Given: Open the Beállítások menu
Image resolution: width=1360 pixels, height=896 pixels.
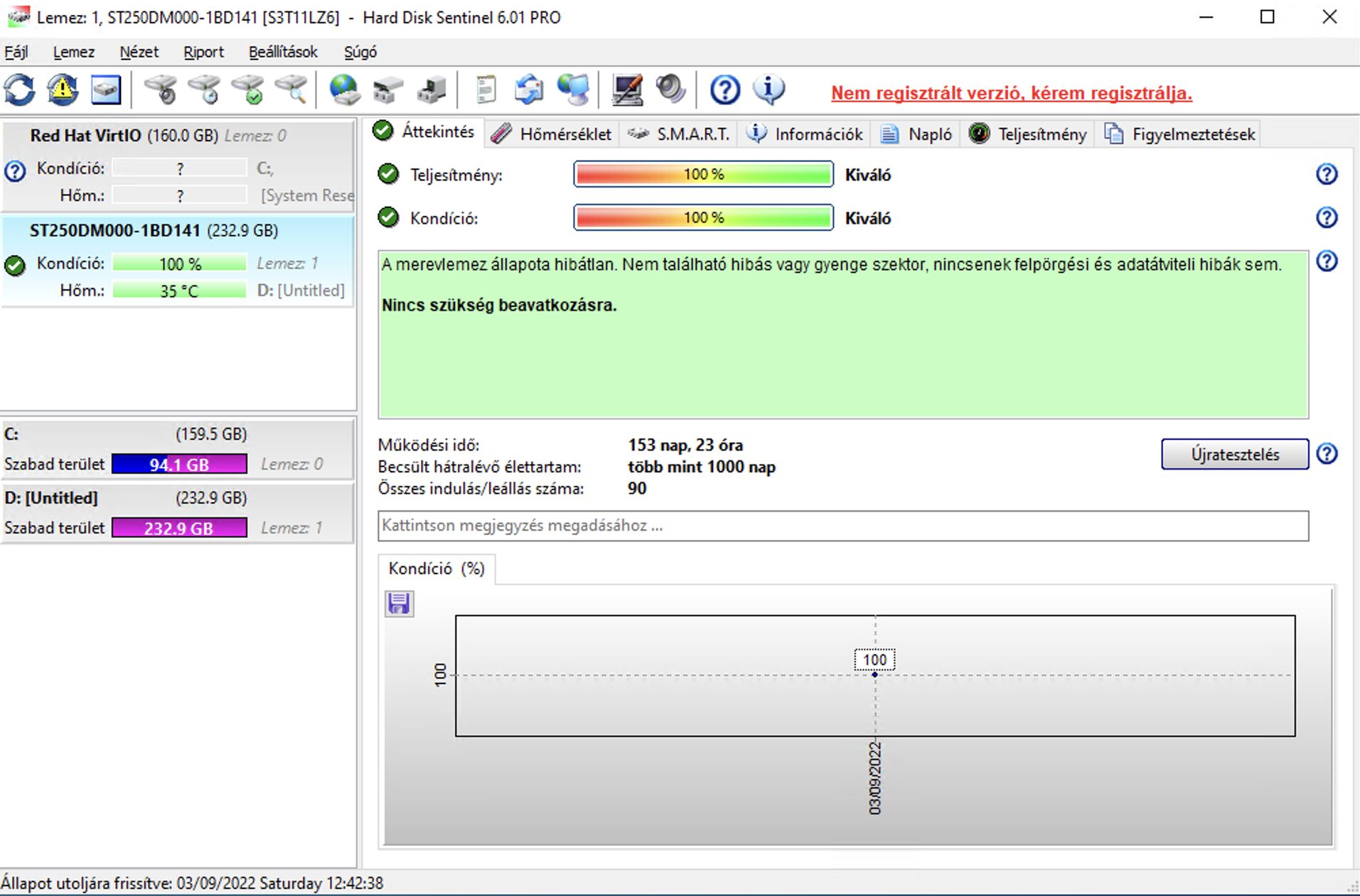Looking at the screenshot, I should tap(283, 52).
